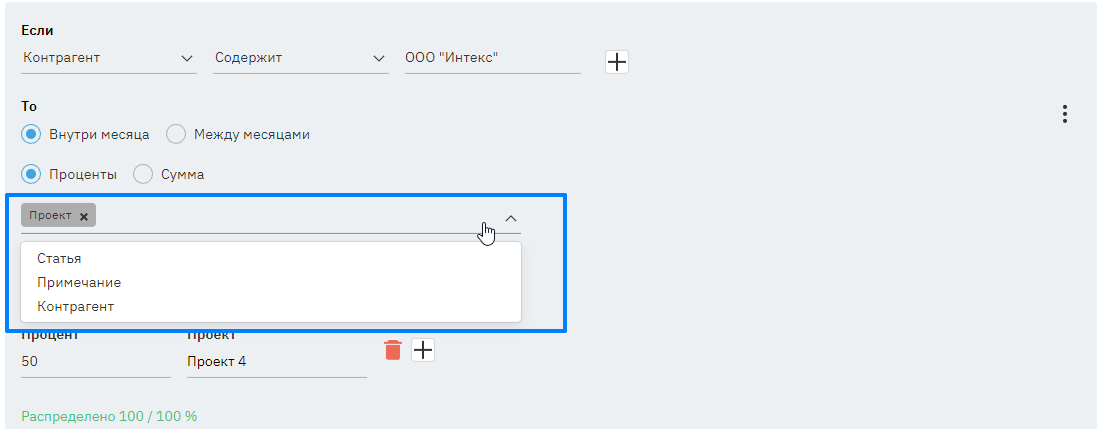The width and height of the screenshot is (1098, 429).
Task: Add distribution row with plus beside trash
Action: [x=423, y=350]
